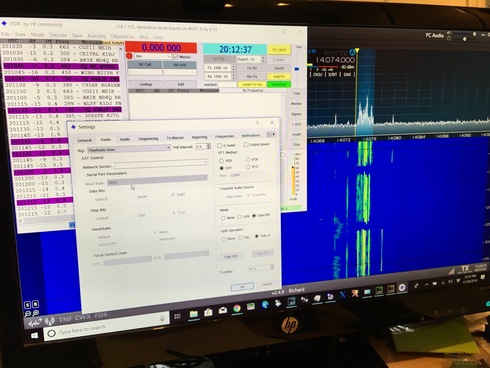Viewport: 490px width, 368px height.
Task: Open the Frequencies settings tab
Action: (224, 136)
